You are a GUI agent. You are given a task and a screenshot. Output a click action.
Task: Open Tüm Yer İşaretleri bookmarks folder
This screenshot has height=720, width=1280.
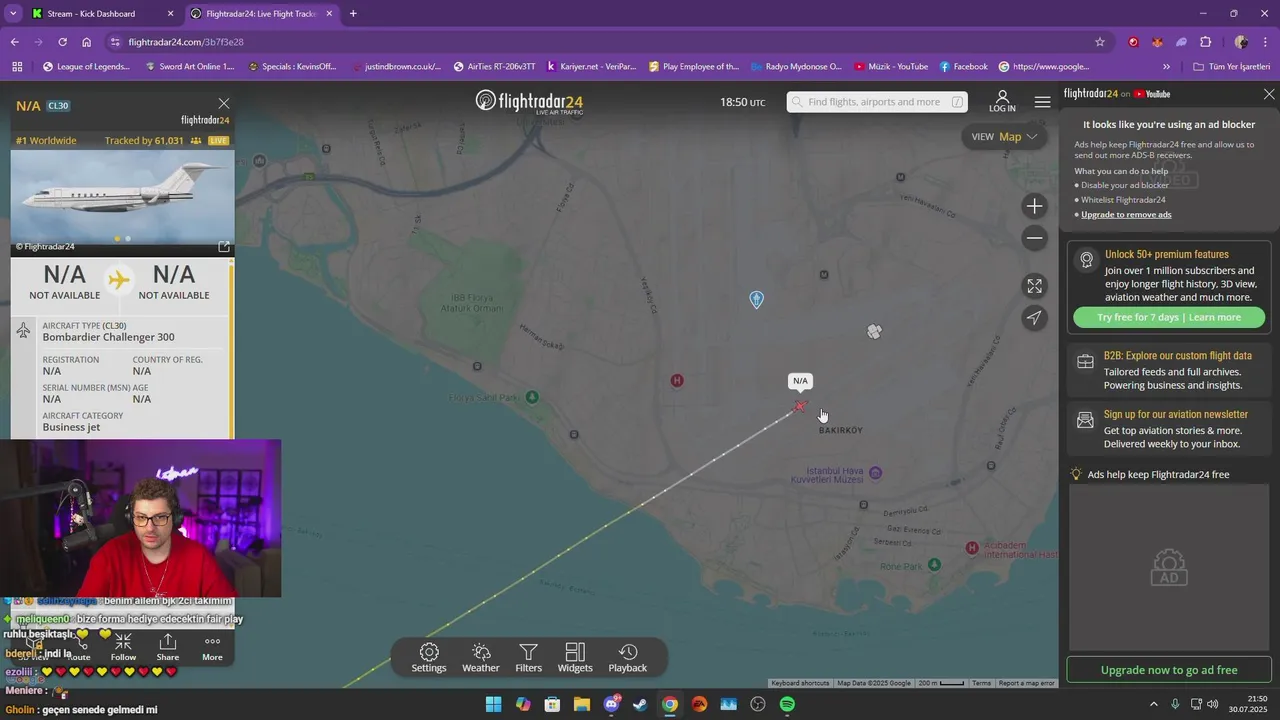1232,67
